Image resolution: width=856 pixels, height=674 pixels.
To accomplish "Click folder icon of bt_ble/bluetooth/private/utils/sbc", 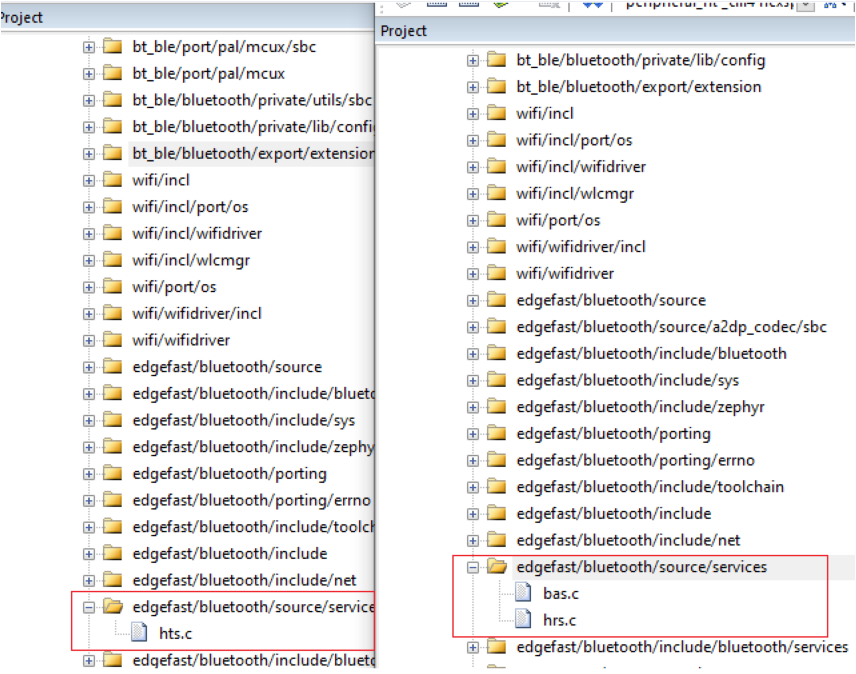I will (112, 100).
